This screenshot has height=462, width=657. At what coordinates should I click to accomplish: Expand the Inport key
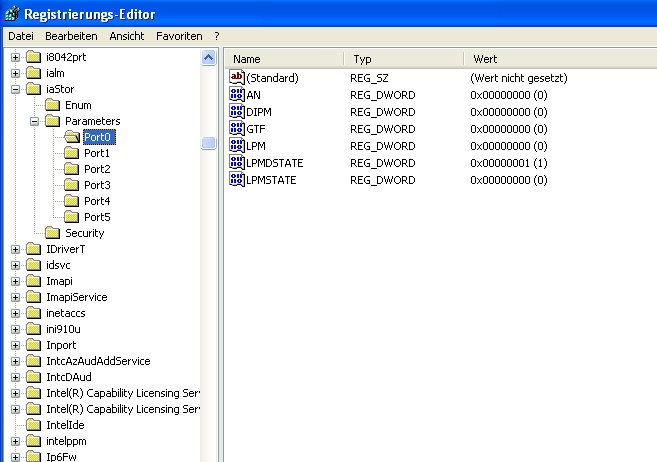[x=16, y=346]
